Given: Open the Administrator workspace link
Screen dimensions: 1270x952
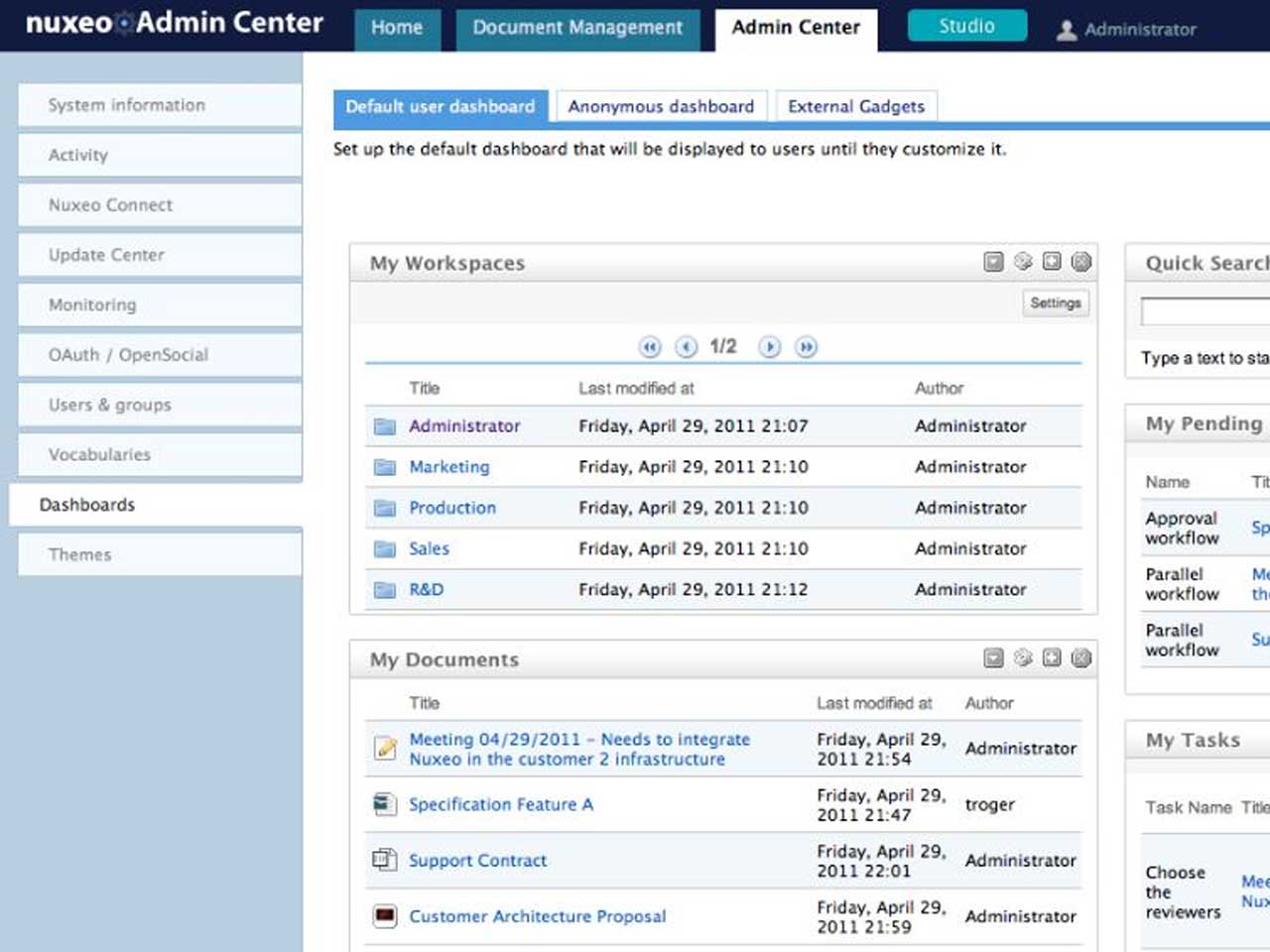Looking at the screenshot, I should click(464, 426).
